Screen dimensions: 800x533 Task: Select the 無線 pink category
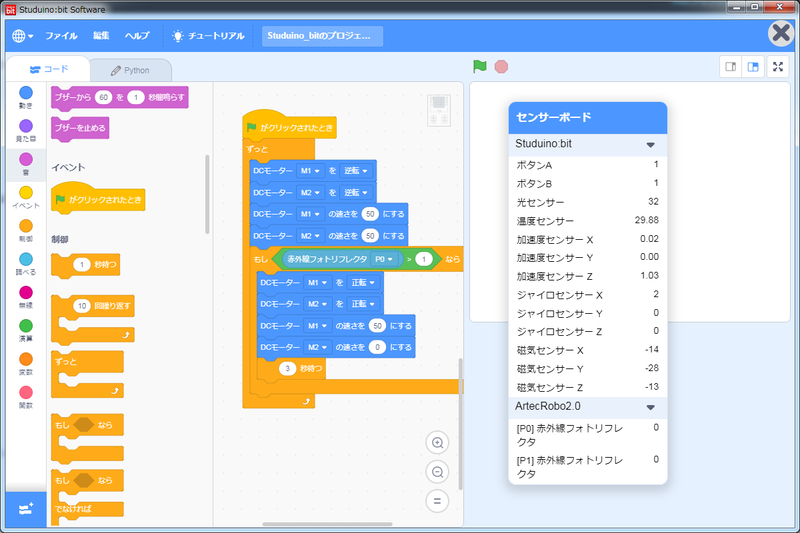(x=26, y=297)
